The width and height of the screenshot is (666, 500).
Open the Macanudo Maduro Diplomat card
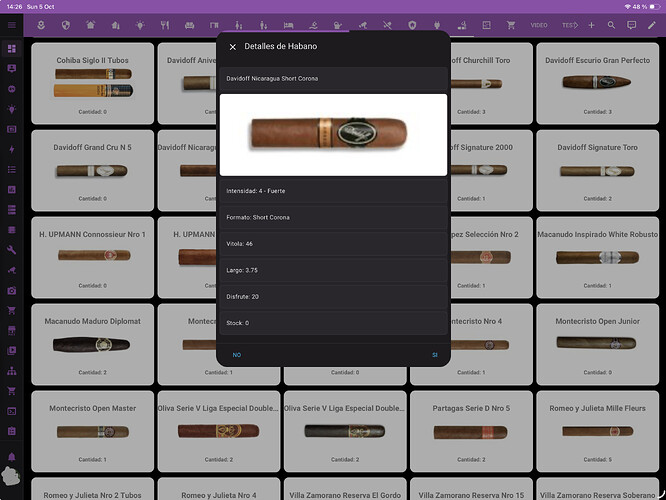(92, 345)
